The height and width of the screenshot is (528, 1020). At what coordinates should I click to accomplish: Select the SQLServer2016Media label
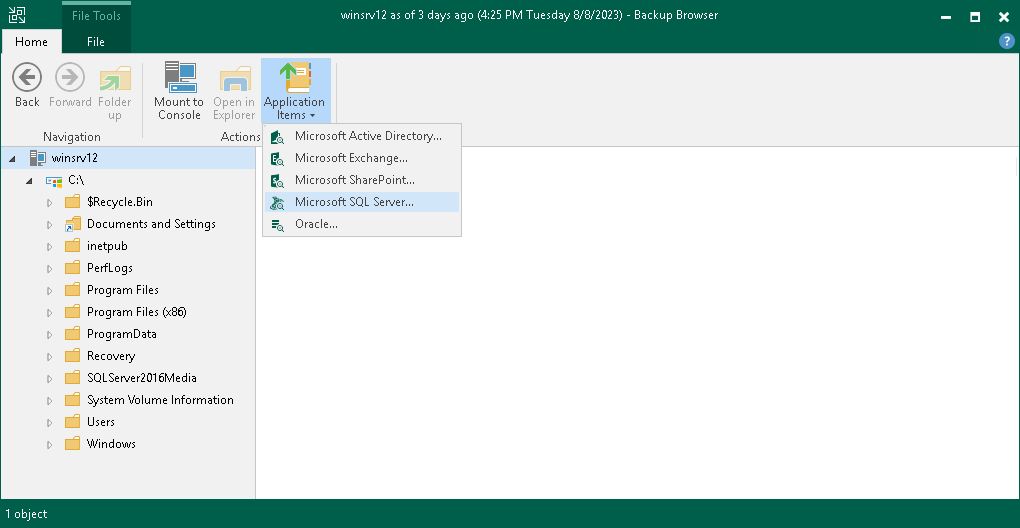click(142, 378)
